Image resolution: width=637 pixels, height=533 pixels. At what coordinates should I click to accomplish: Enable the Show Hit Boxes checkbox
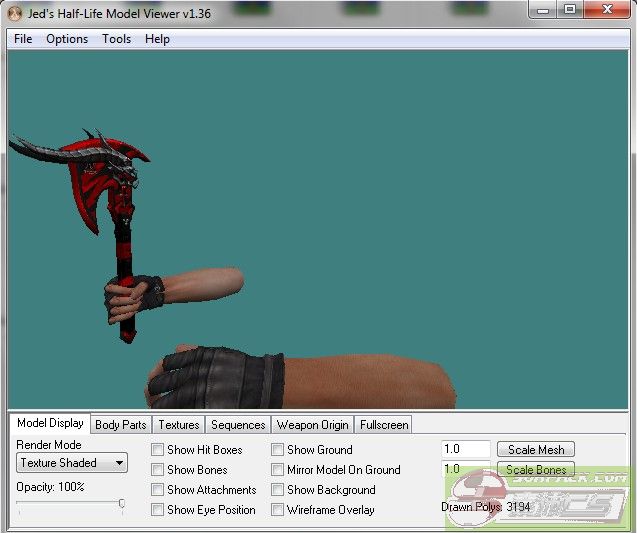click(158, 450)
